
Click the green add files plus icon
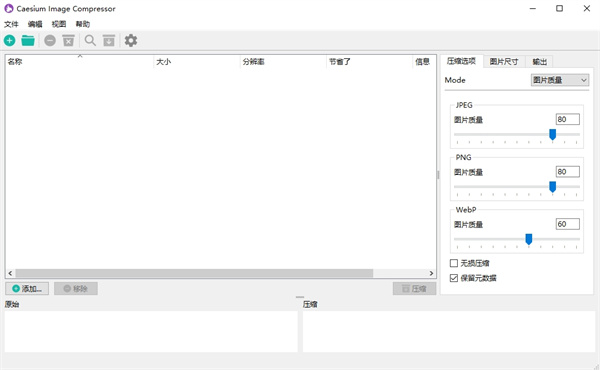point(10,40)
